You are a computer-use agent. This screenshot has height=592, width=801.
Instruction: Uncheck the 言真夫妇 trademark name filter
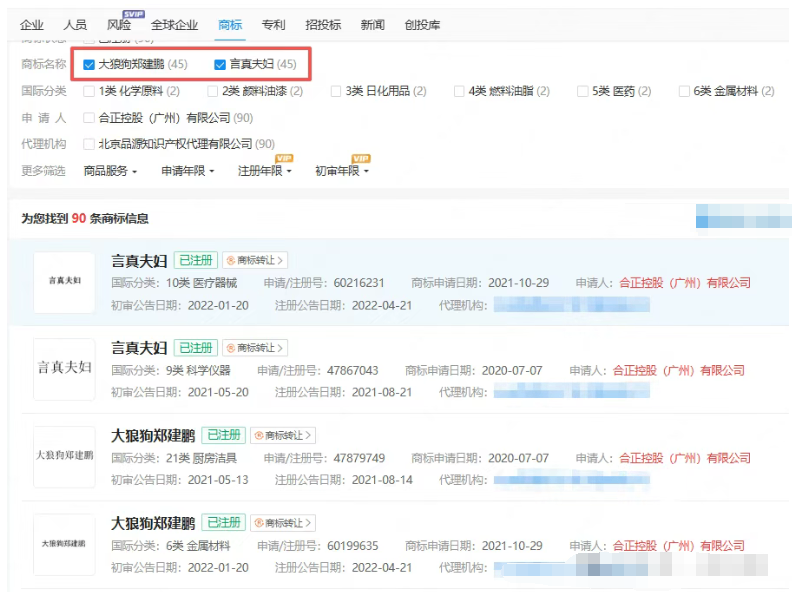pyautogui.click(x=220, y=64)
